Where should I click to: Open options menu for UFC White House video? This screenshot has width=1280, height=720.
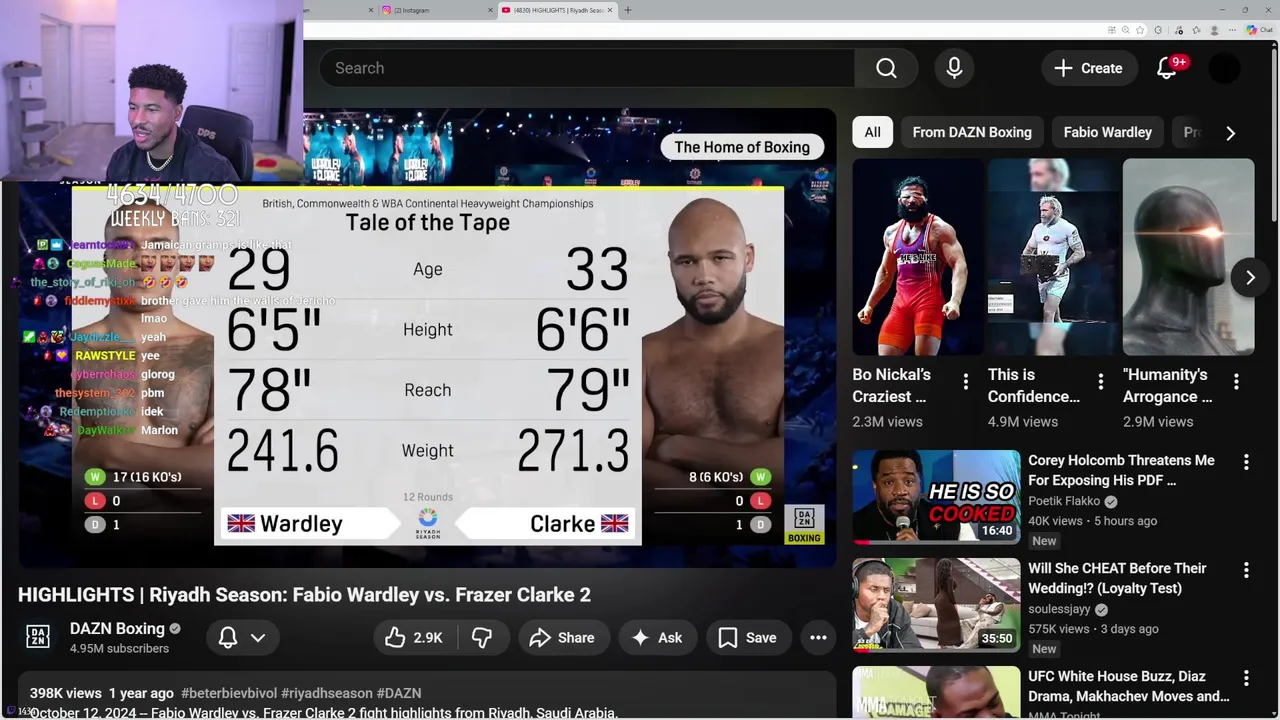point(1246,678)
